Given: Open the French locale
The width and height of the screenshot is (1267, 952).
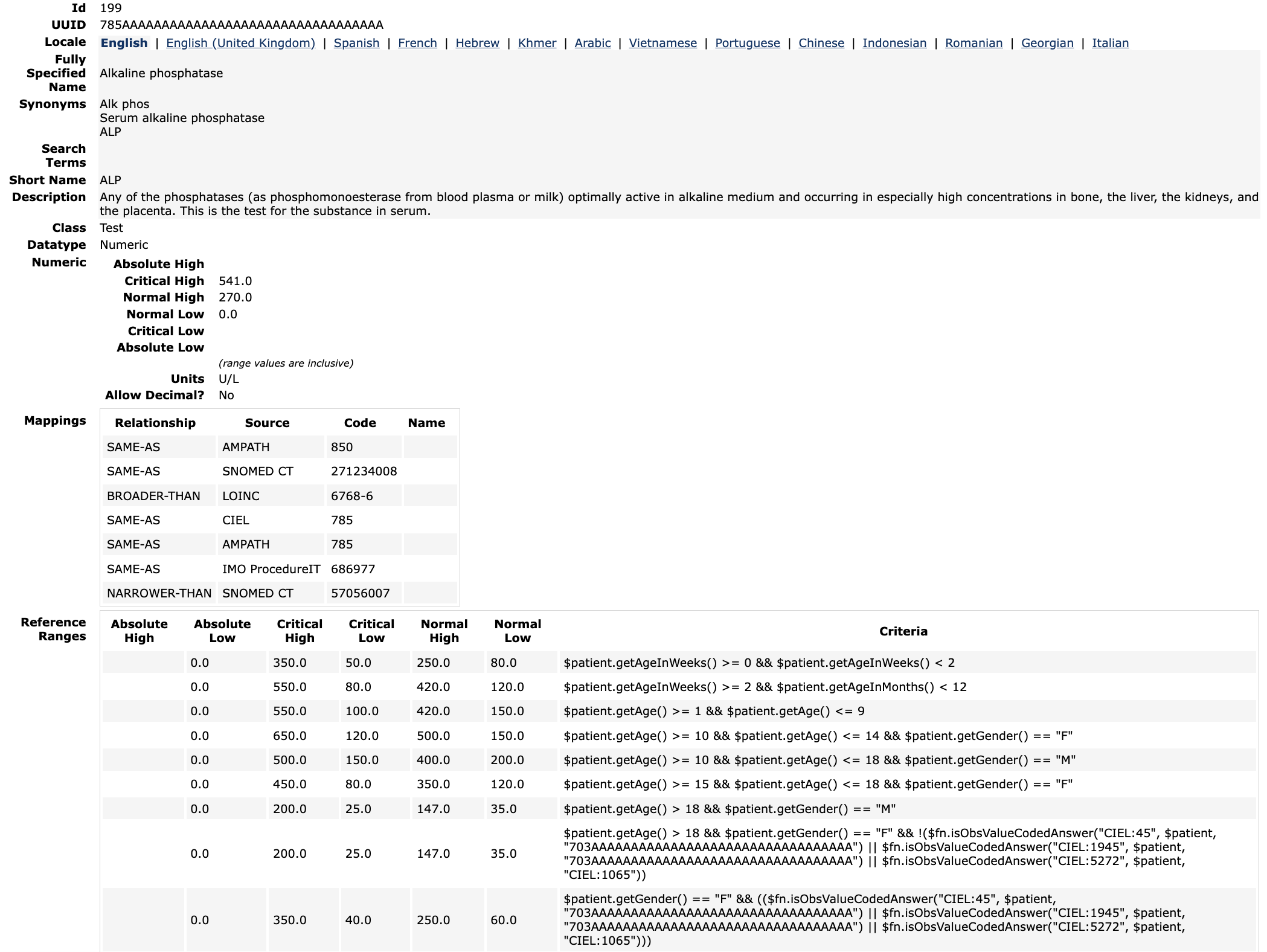Looking at the screenshot, I should pyautogui.click(x=417, y=43).
